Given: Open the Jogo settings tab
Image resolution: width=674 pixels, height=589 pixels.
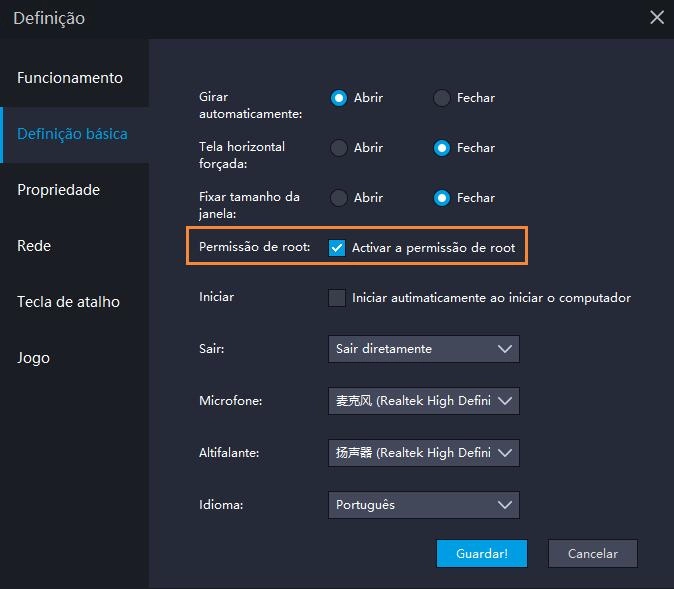Looking at the screenshot, I should pyautogui.click(x=74, y=358).
